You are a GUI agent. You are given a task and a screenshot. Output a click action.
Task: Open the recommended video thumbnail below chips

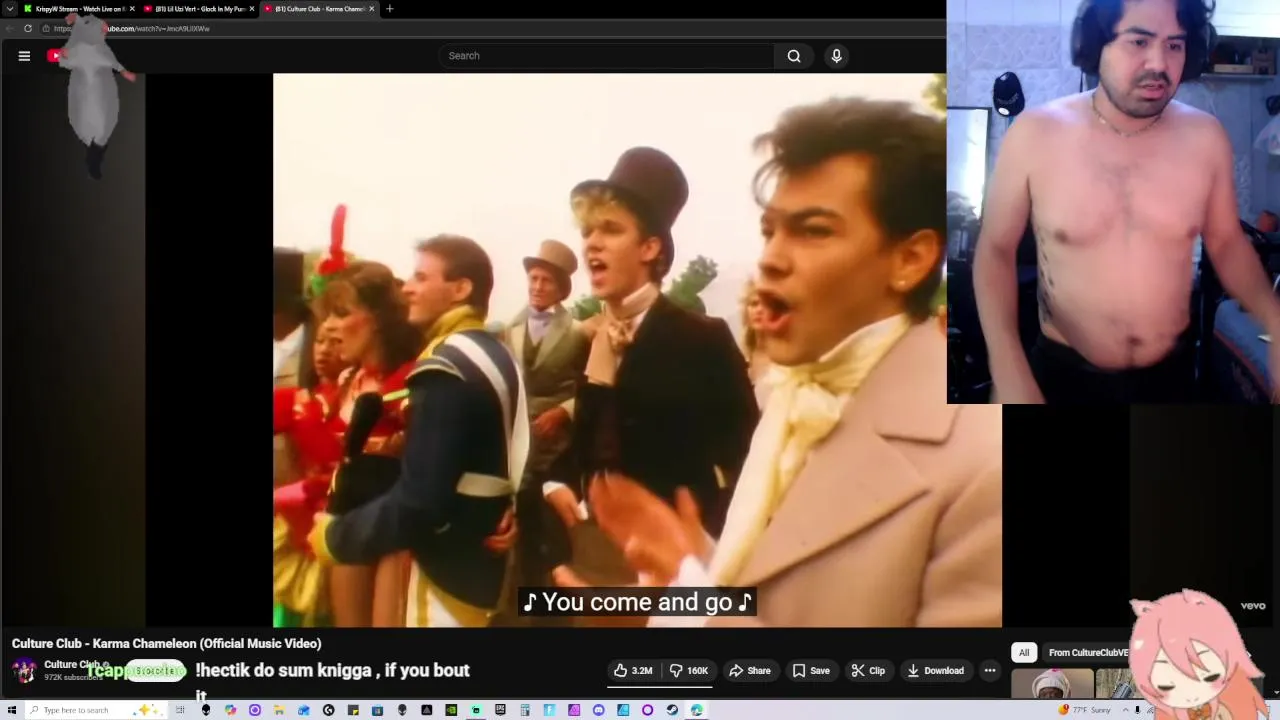1052,684
